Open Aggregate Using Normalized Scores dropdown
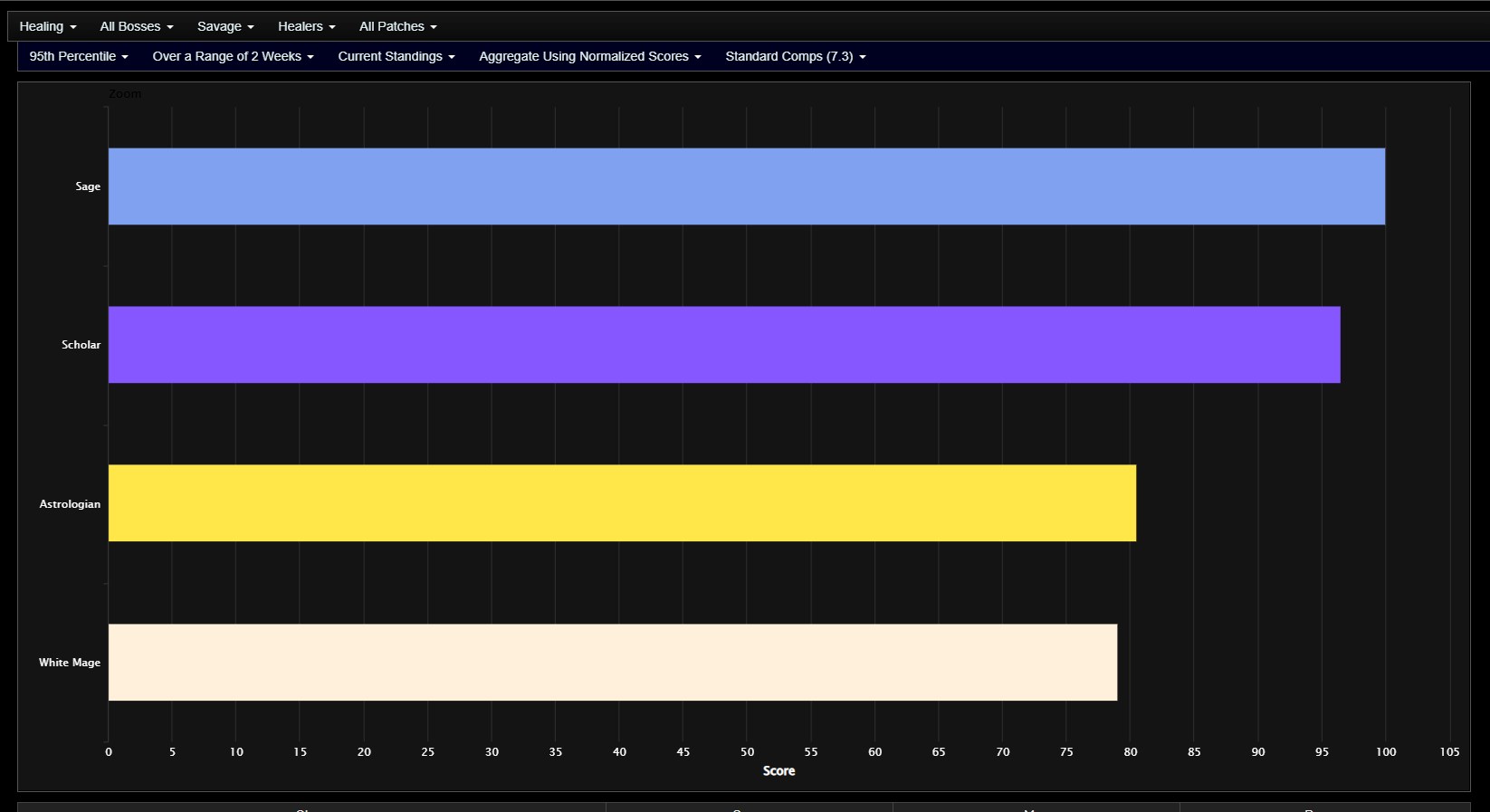The width and height of the screenshot is (1490, 812). [590, 56]
